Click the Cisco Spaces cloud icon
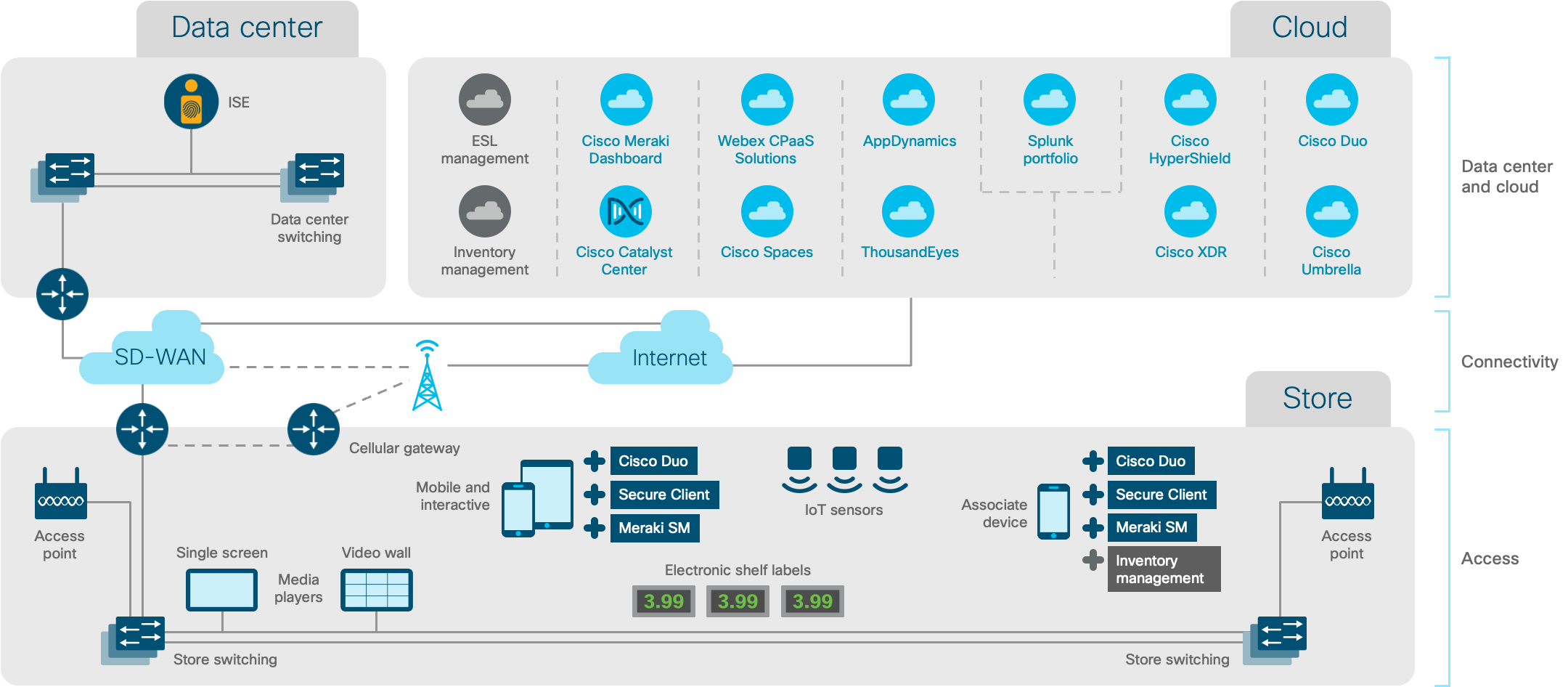 click(767, 211)
